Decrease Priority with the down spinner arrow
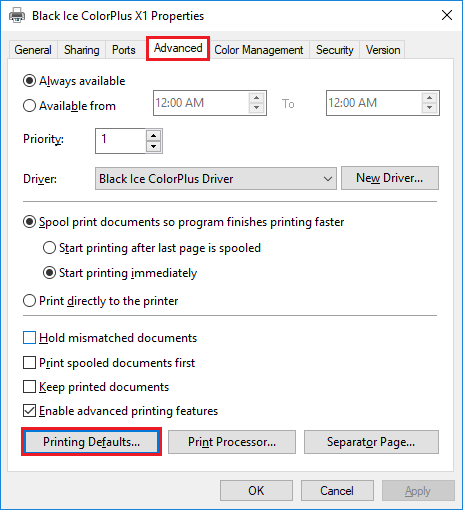This screenshot has width=463, height=510. [153, 146]
